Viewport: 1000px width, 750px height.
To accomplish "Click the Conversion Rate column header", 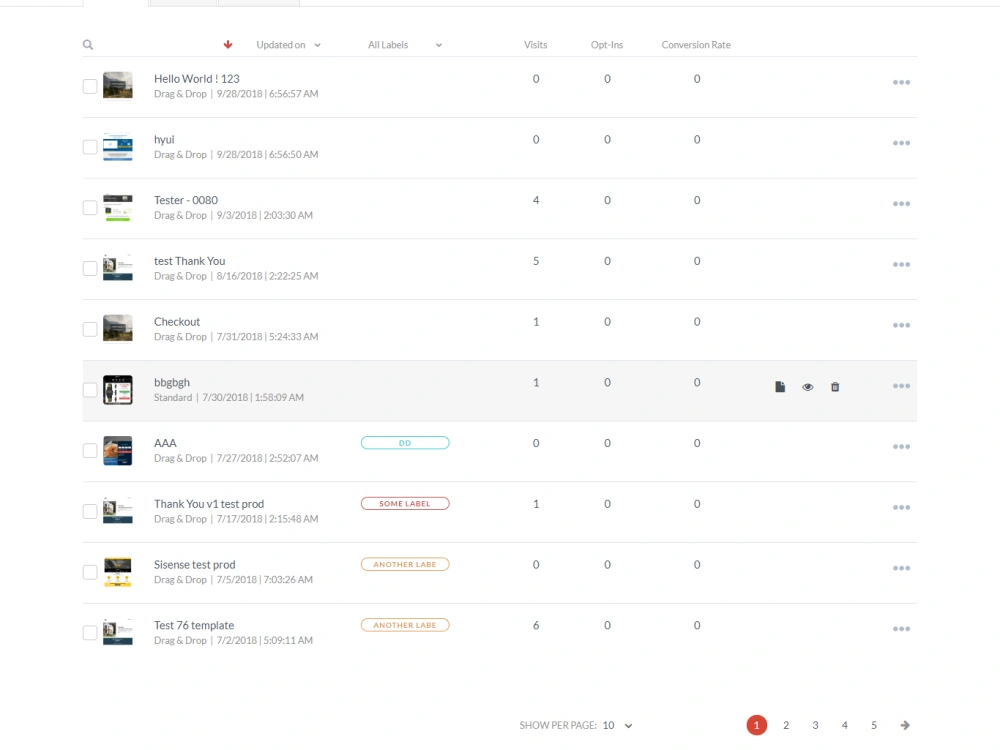I will click(x=696, y=45).
